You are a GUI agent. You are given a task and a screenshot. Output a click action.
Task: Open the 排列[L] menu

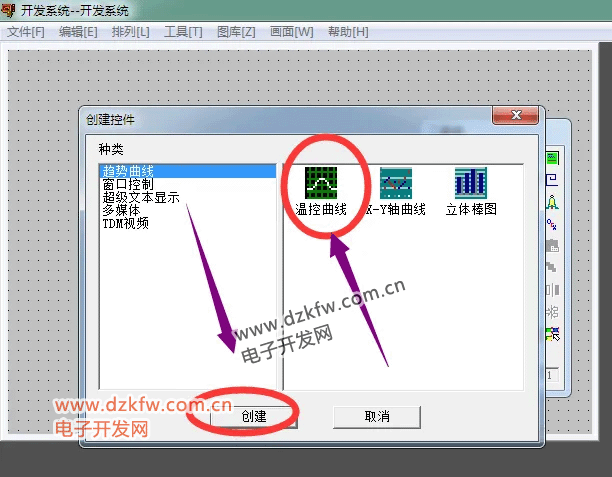[x=130, y=32]
